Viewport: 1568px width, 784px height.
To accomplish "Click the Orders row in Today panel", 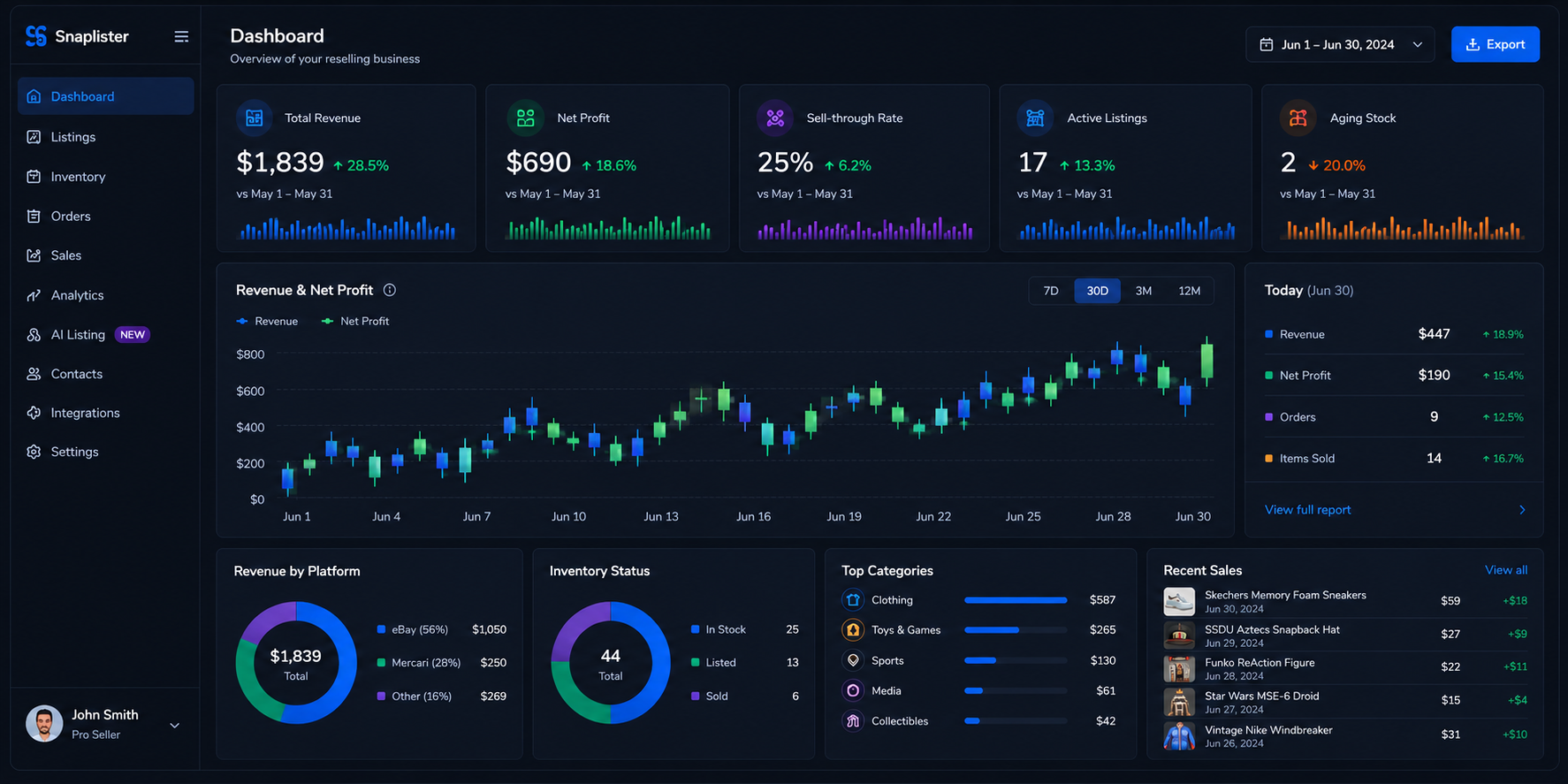I will (x=1394, y=417).
